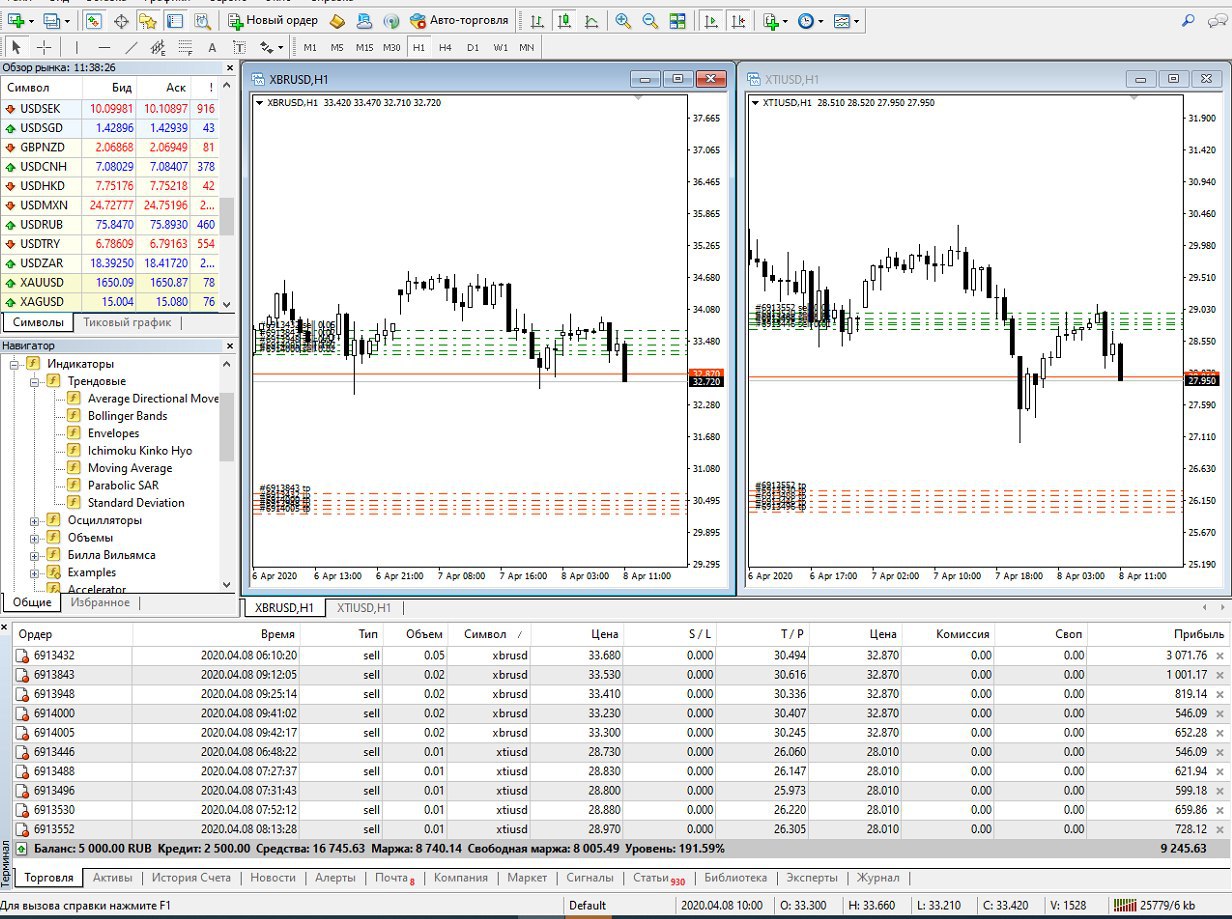This screenshot has width=1232, height=919.
Task: Close order 6913552 with its x
Action: [x=1219, y=830]
